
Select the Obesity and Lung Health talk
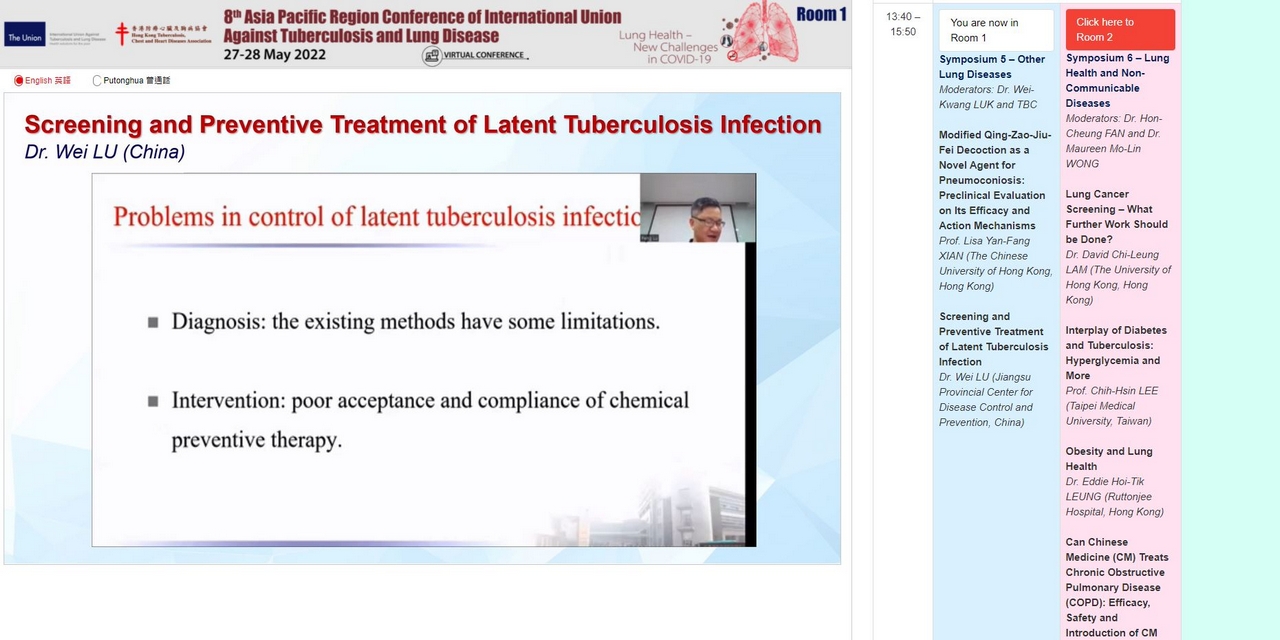click(1108, 459)
